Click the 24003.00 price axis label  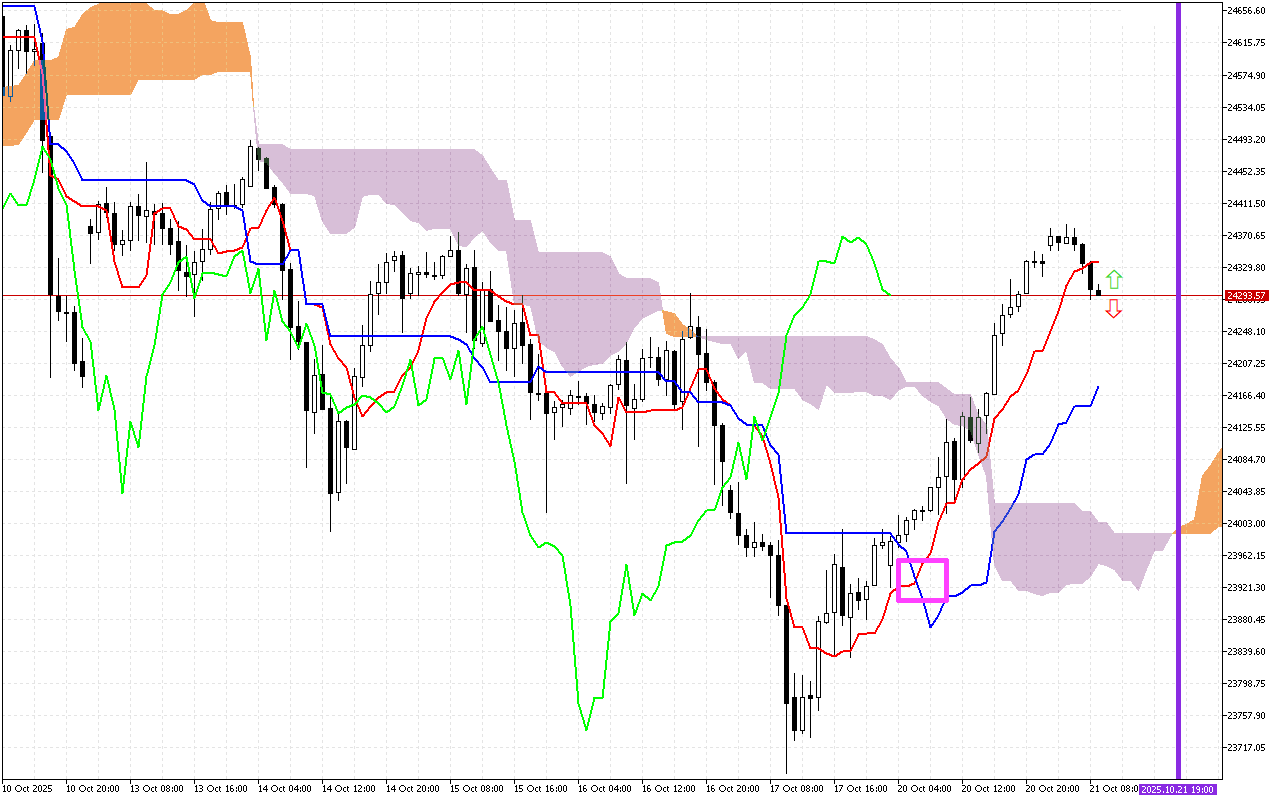[x=1246, y=523]
